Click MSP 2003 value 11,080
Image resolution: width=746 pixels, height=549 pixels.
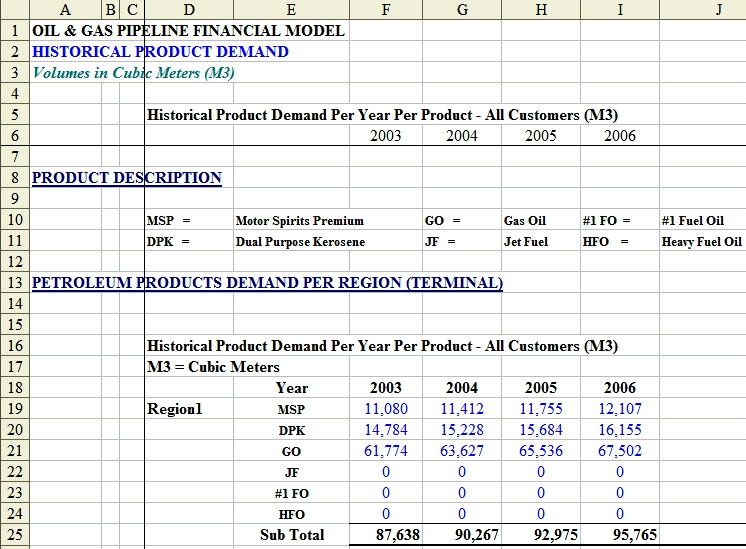[386, 409]
